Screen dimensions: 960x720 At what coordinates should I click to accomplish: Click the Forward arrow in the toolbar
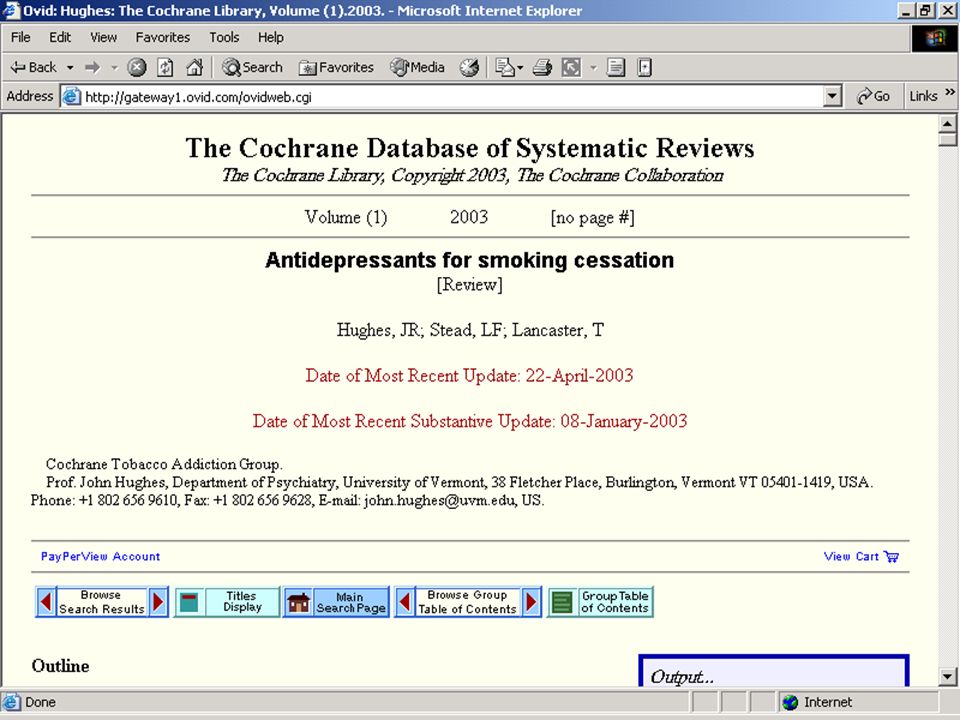click(x=92, y=67)
